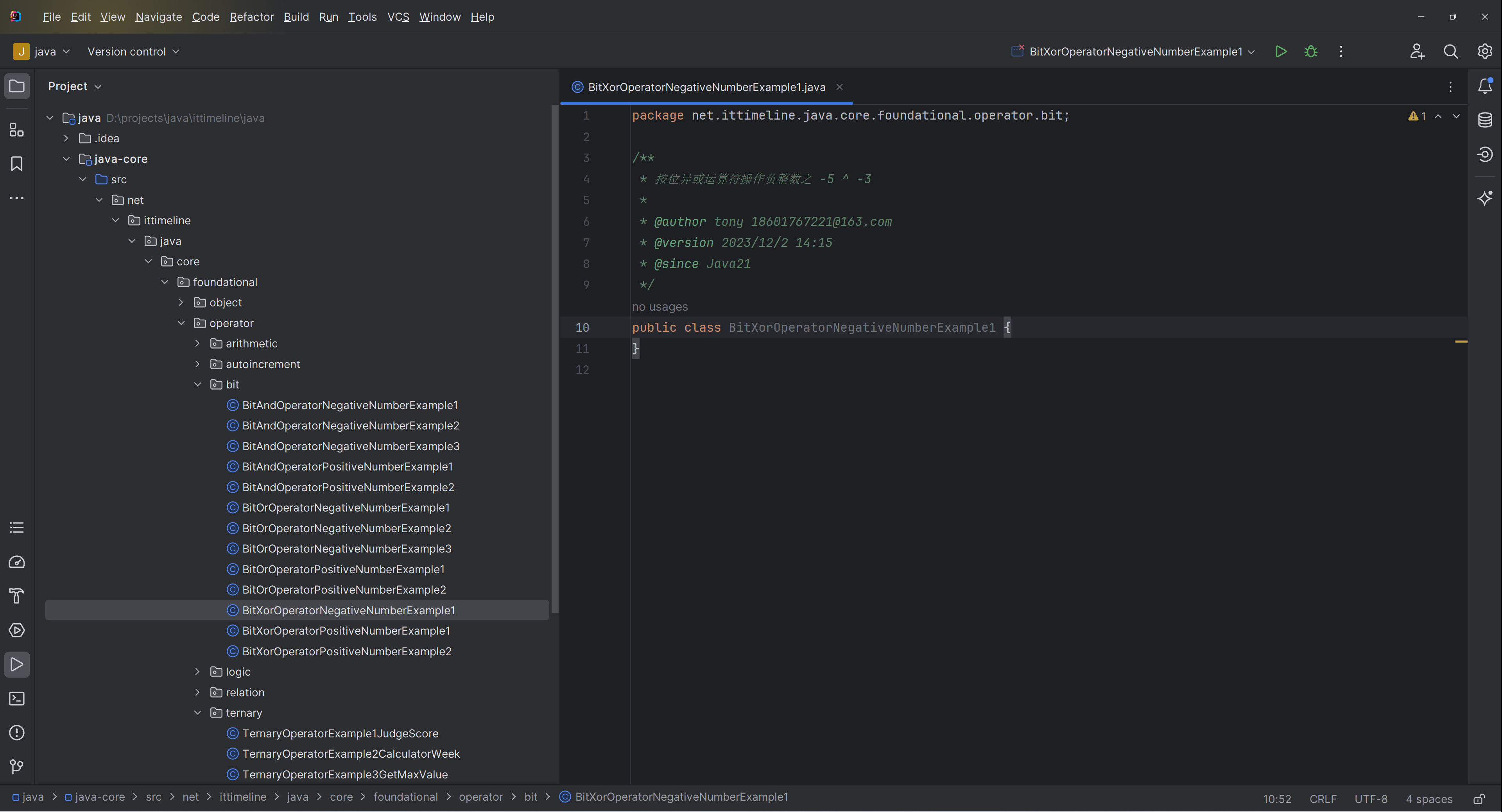
Task: Open the Build hammer tool window
Action: (x=17, y=596)
